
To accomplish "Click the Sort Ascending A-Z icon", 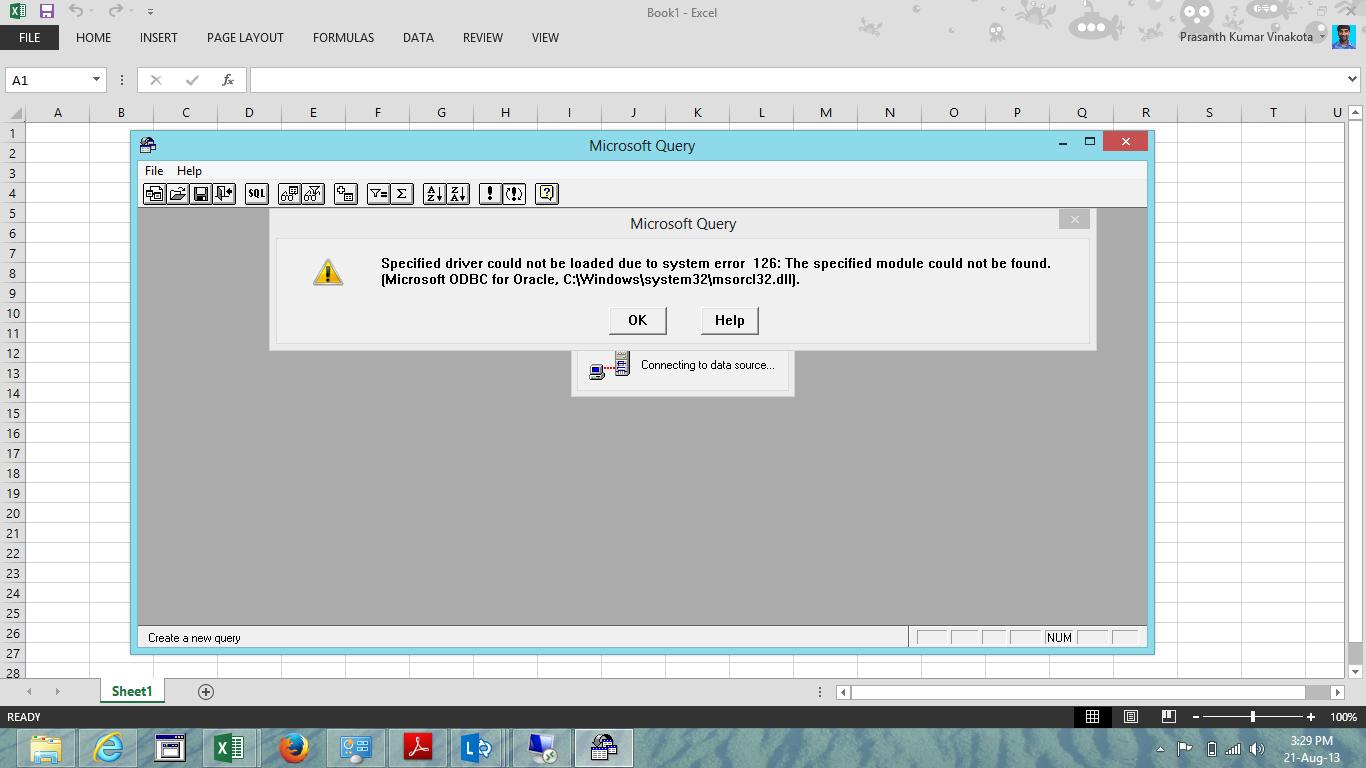I will (x=434, y=194).
